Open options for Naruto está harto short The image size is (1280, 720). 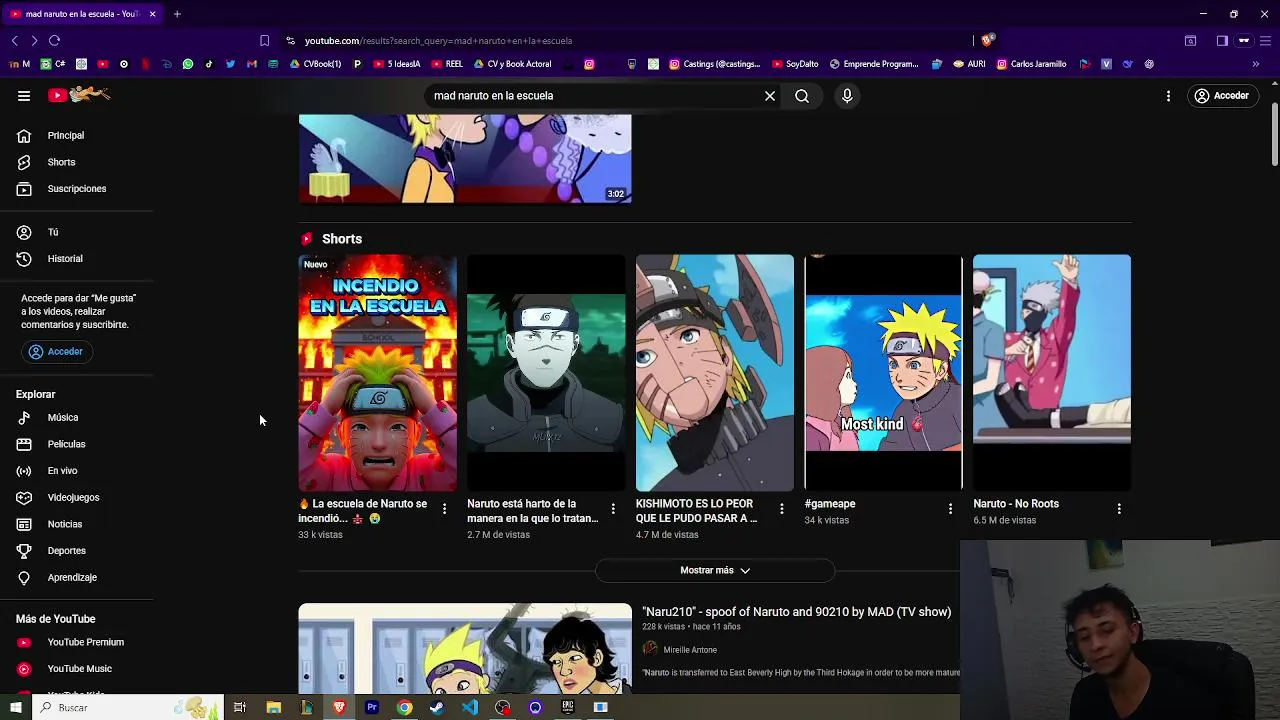tap(613, 509)
